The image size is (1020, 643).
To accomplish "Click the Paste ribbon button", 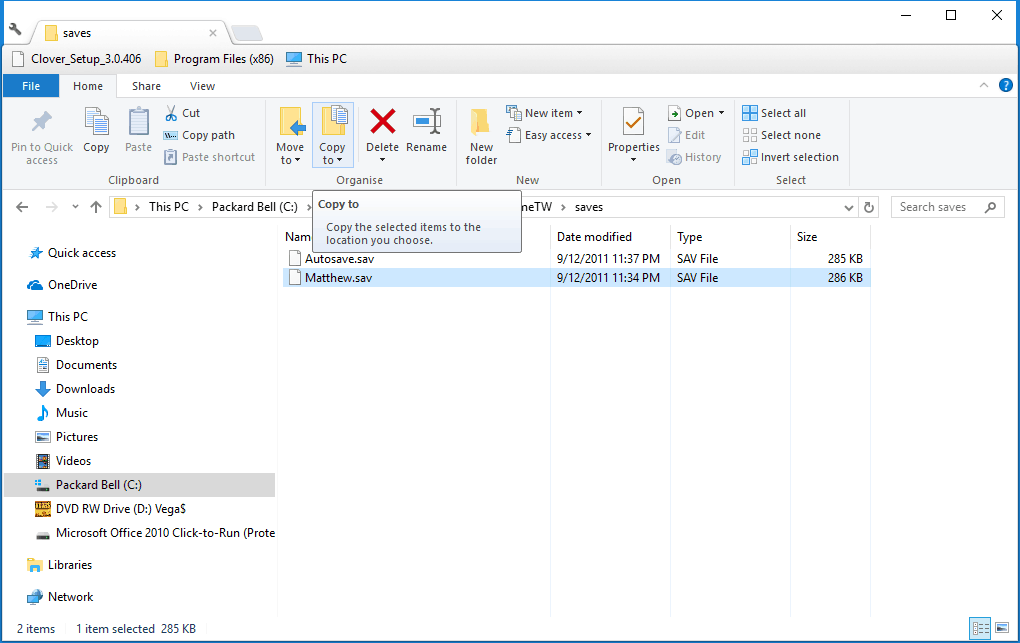I will click(139, 131).
